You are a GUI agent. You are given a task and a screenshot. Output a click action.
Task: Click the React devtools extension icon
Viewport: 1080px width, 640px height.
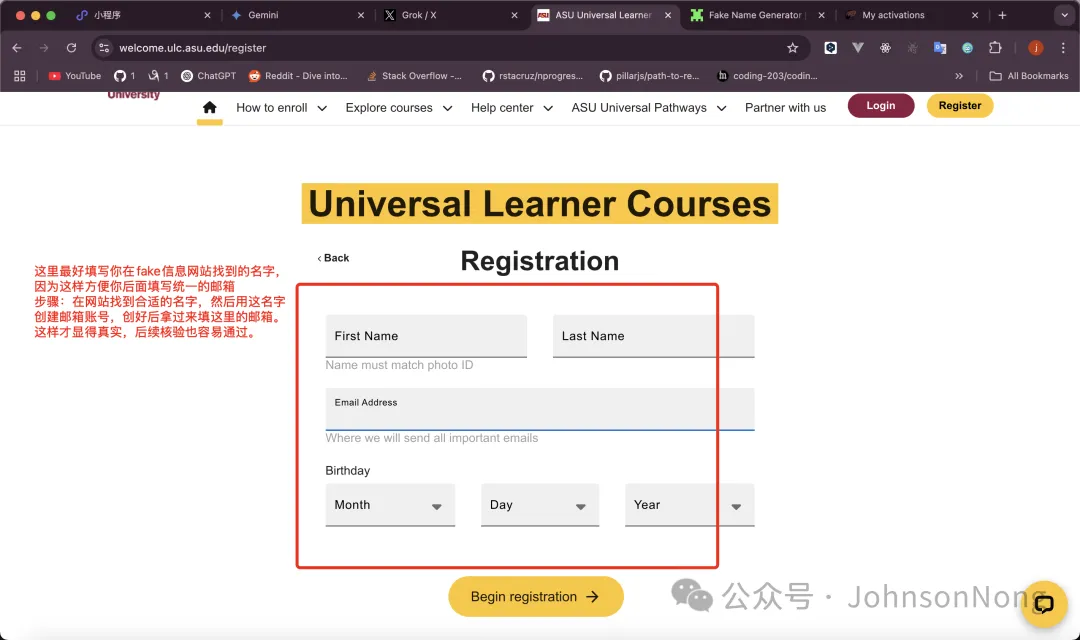tap(885, 48)
